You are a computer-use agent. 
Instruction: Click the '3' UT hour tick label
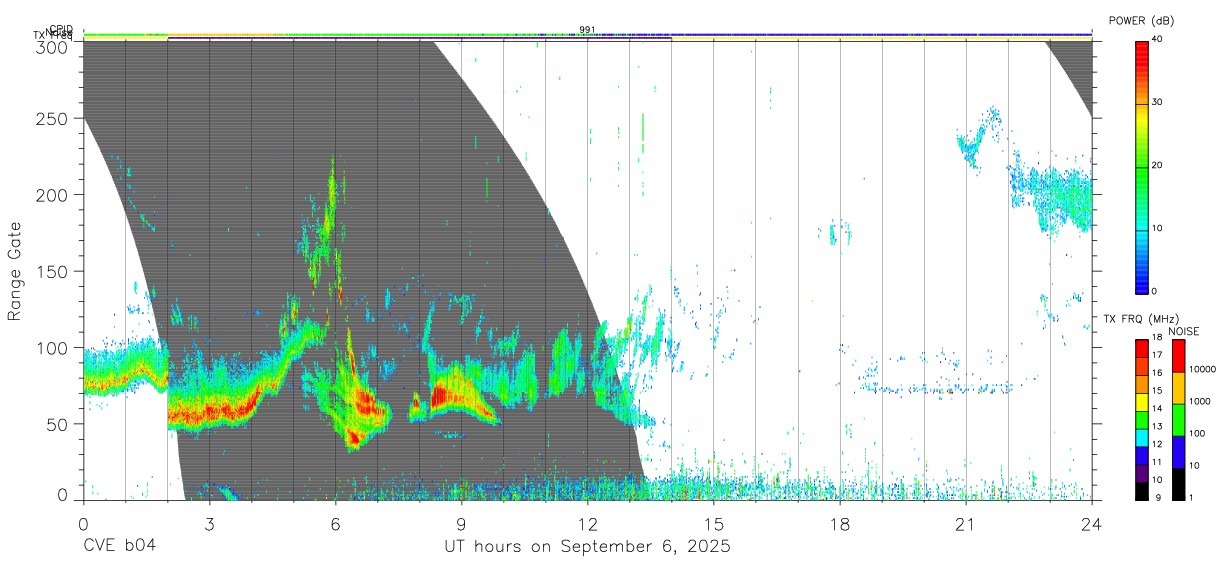pyautogui.click(x=209, y=524)
